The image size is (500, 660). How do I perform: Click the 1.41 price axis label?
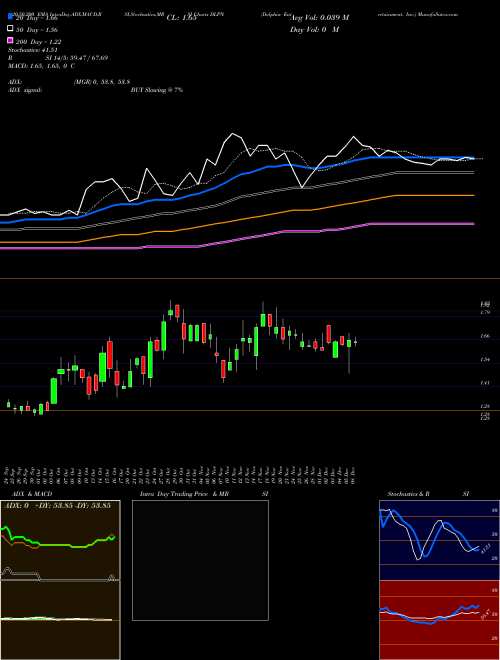[x=485, y=383]
